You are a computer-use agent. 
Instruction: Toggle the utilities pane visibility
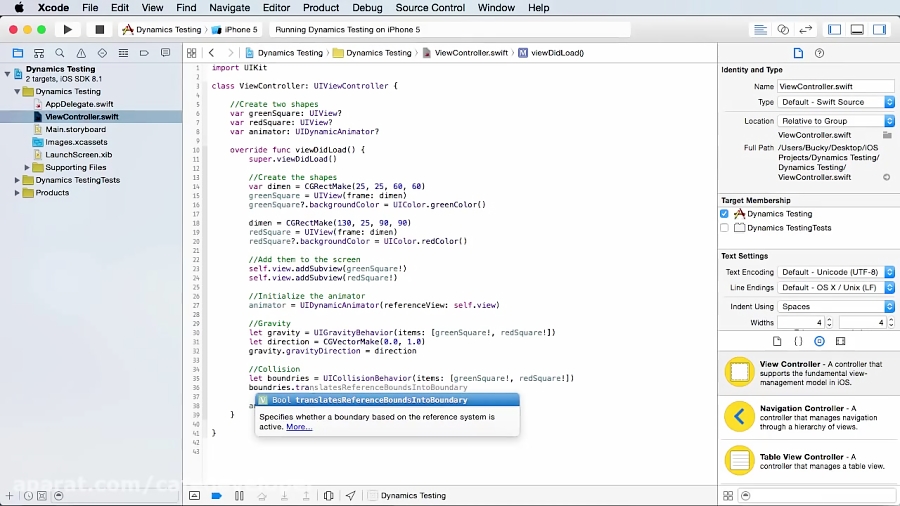click(879, 29)
